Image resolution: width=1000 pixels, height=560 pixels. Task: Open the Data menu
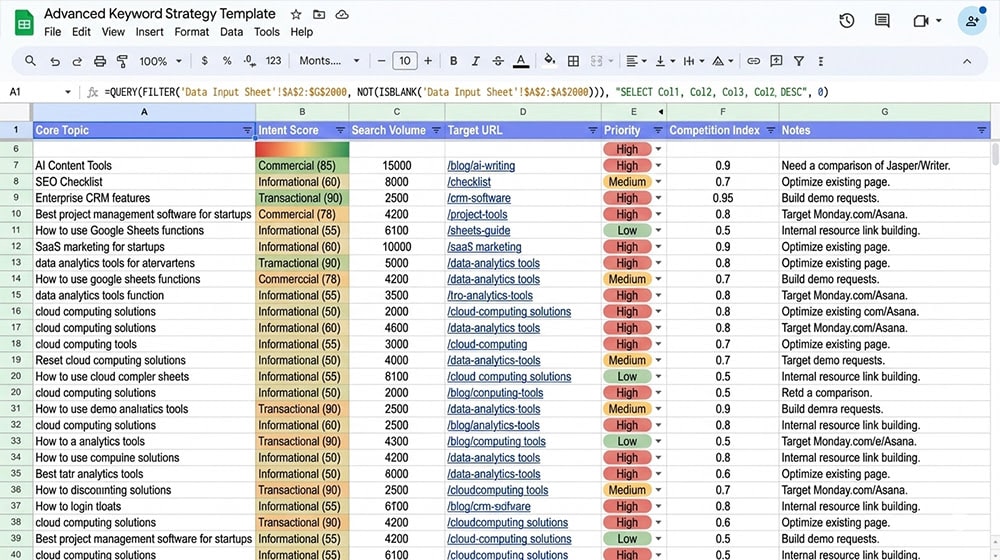(x=231, y=32)
